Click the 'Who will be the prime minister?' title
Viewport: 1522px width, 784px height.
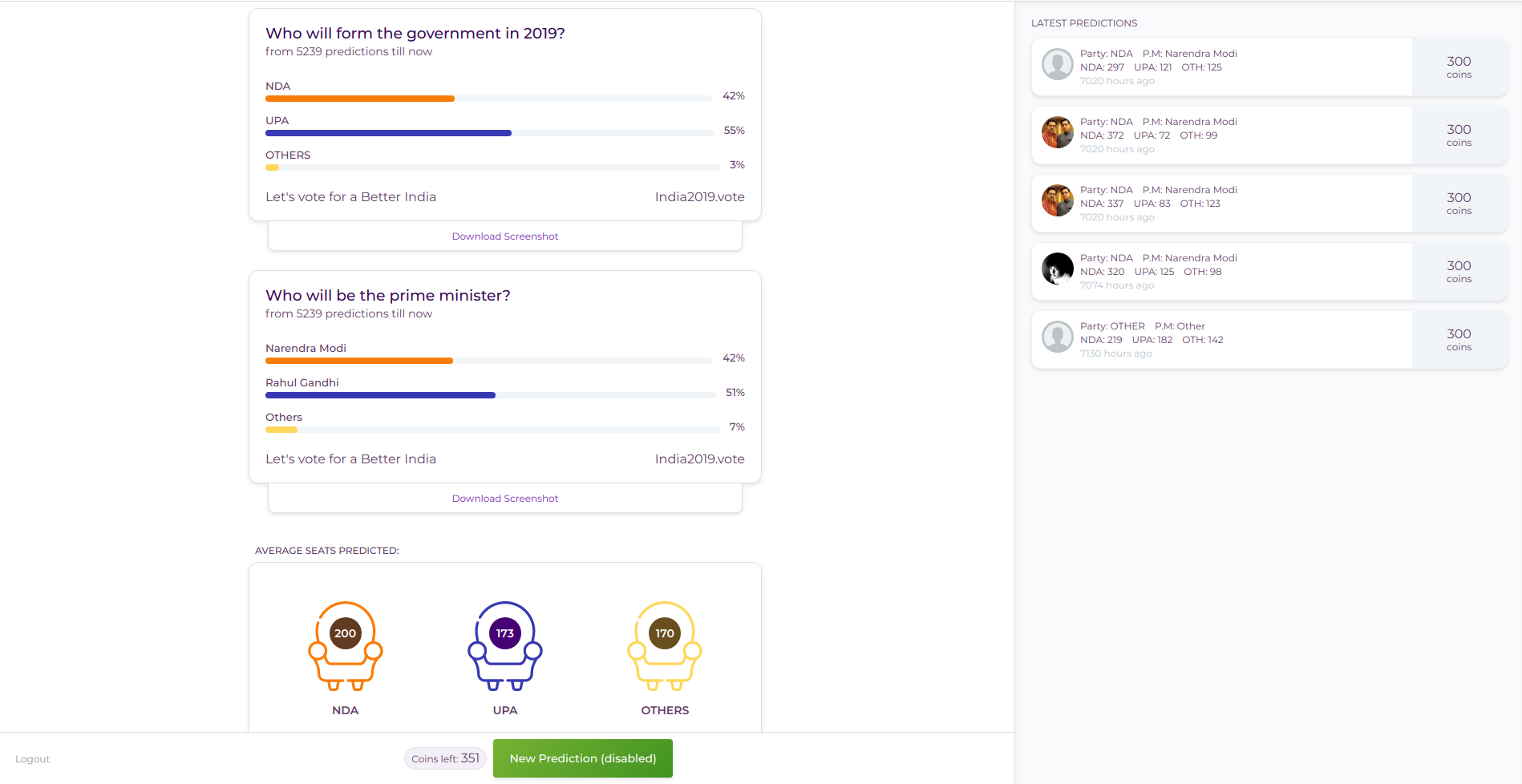tap(388, 296)
